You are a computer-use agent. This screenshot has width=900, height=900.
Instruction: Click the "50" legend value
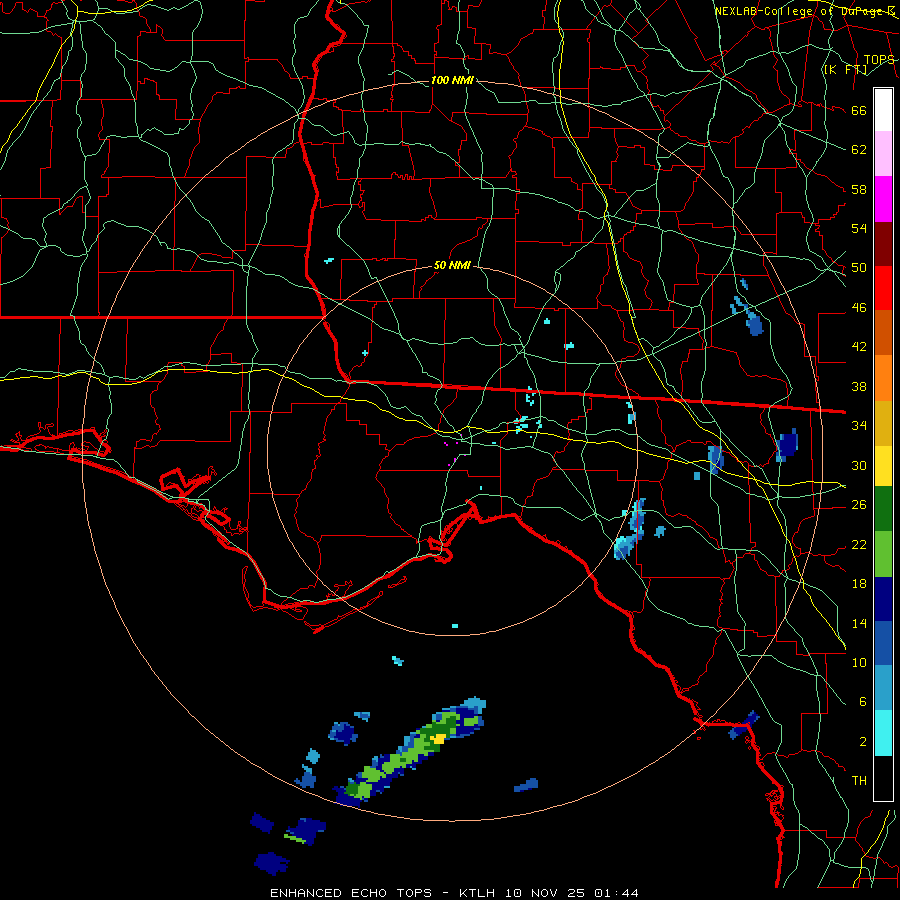pos(859,267)
